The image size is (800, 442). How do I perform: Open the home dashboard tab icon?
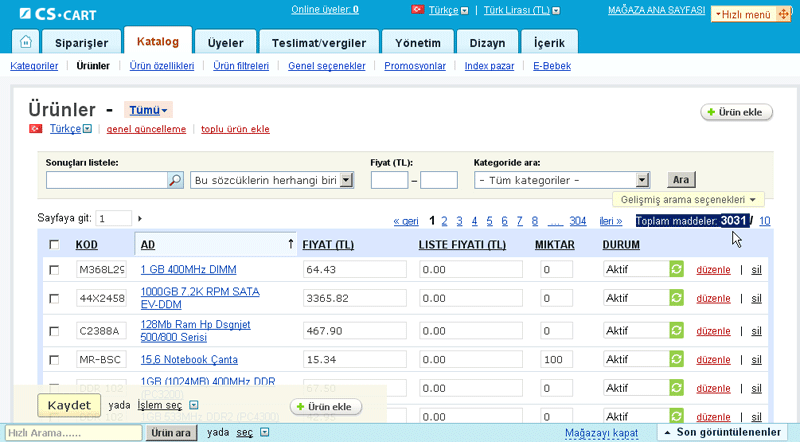pyautogui.click(x=26, y=42)
